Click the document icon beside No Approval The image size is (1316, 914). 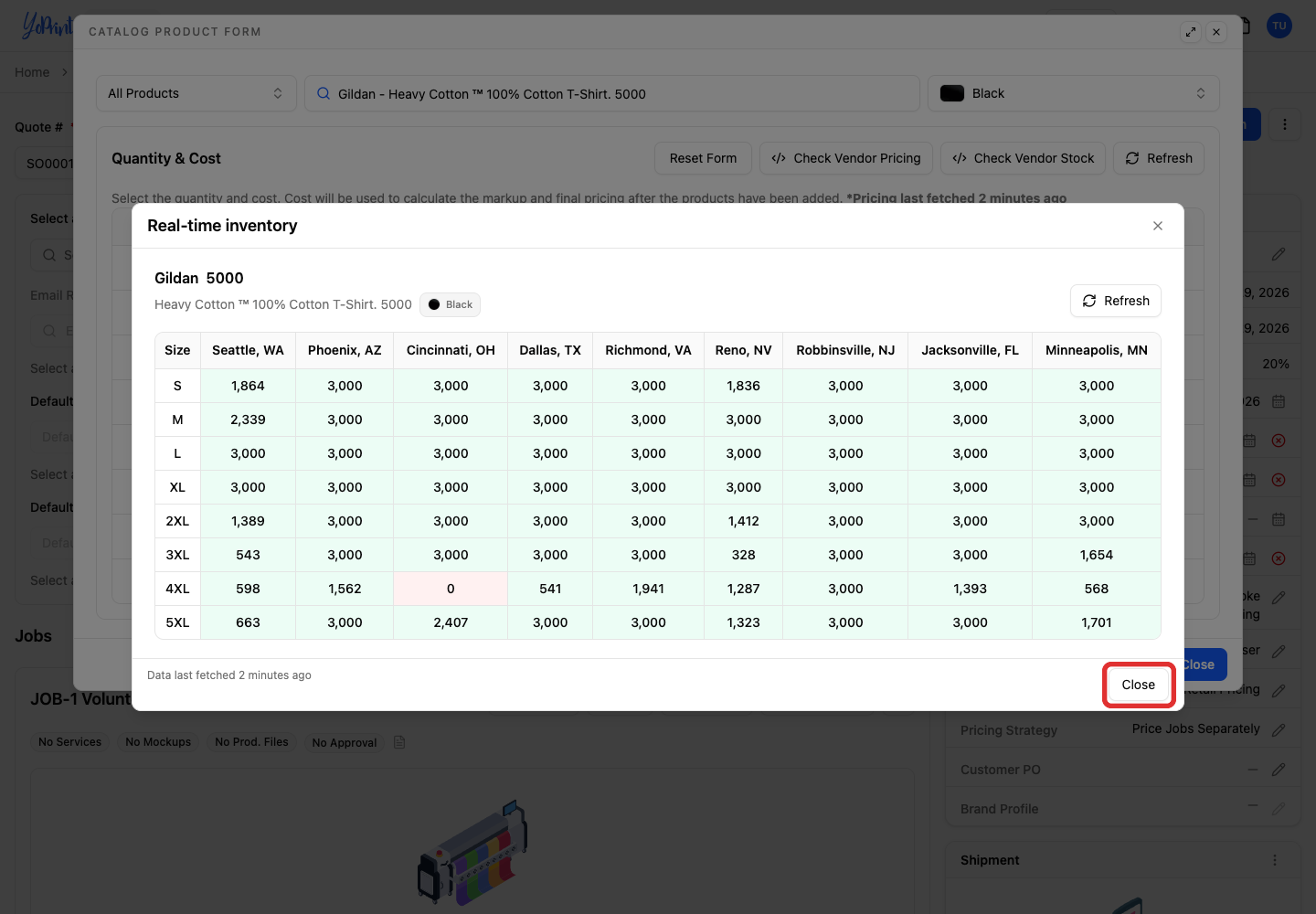(399, 742)
